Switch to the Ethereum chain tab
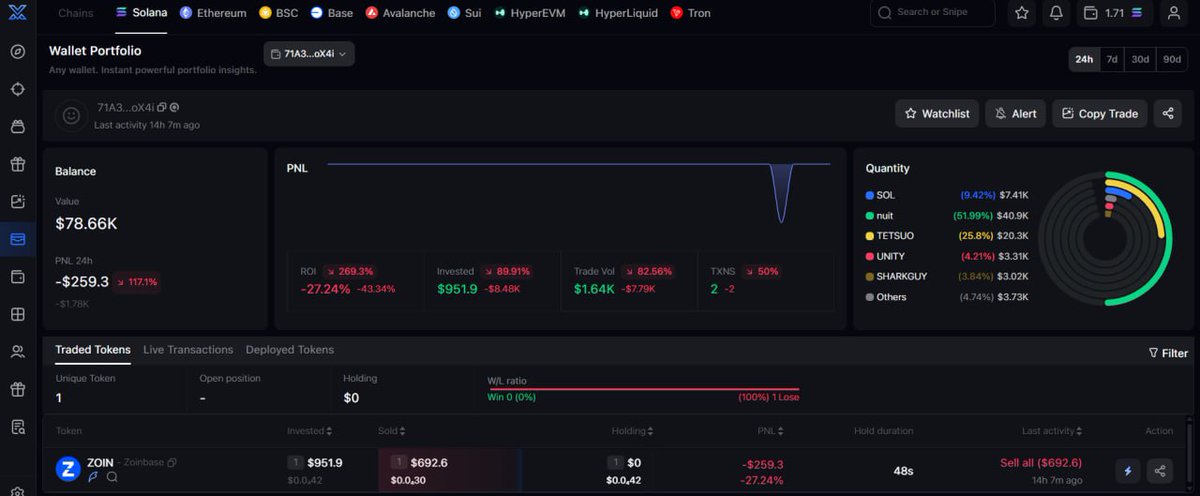The width and height of the screenshot is (1200, 496). pos(213,13)
